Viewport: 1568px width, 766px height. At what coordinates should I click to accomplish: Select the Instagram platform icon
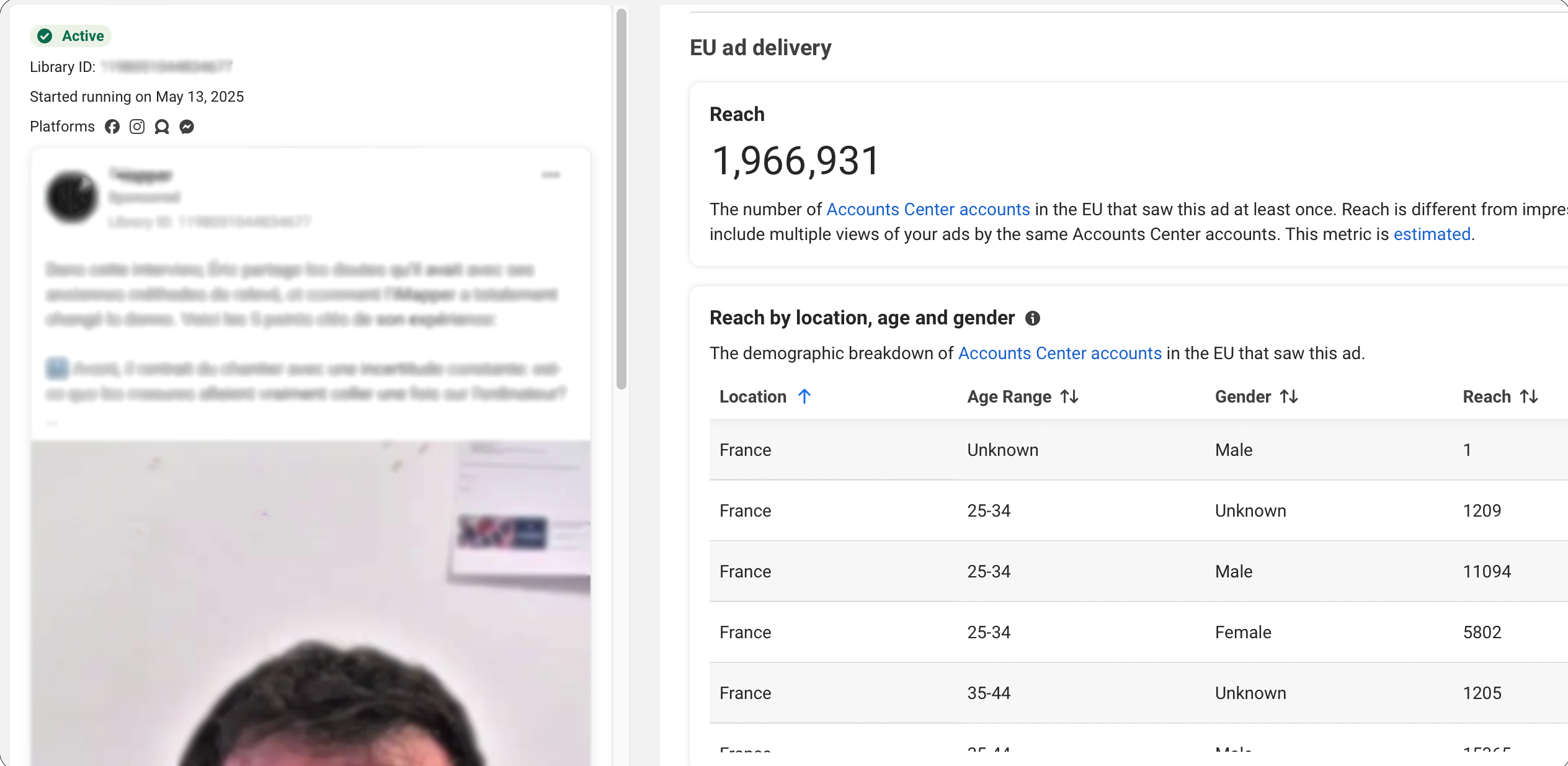click(x=137, y=127)
